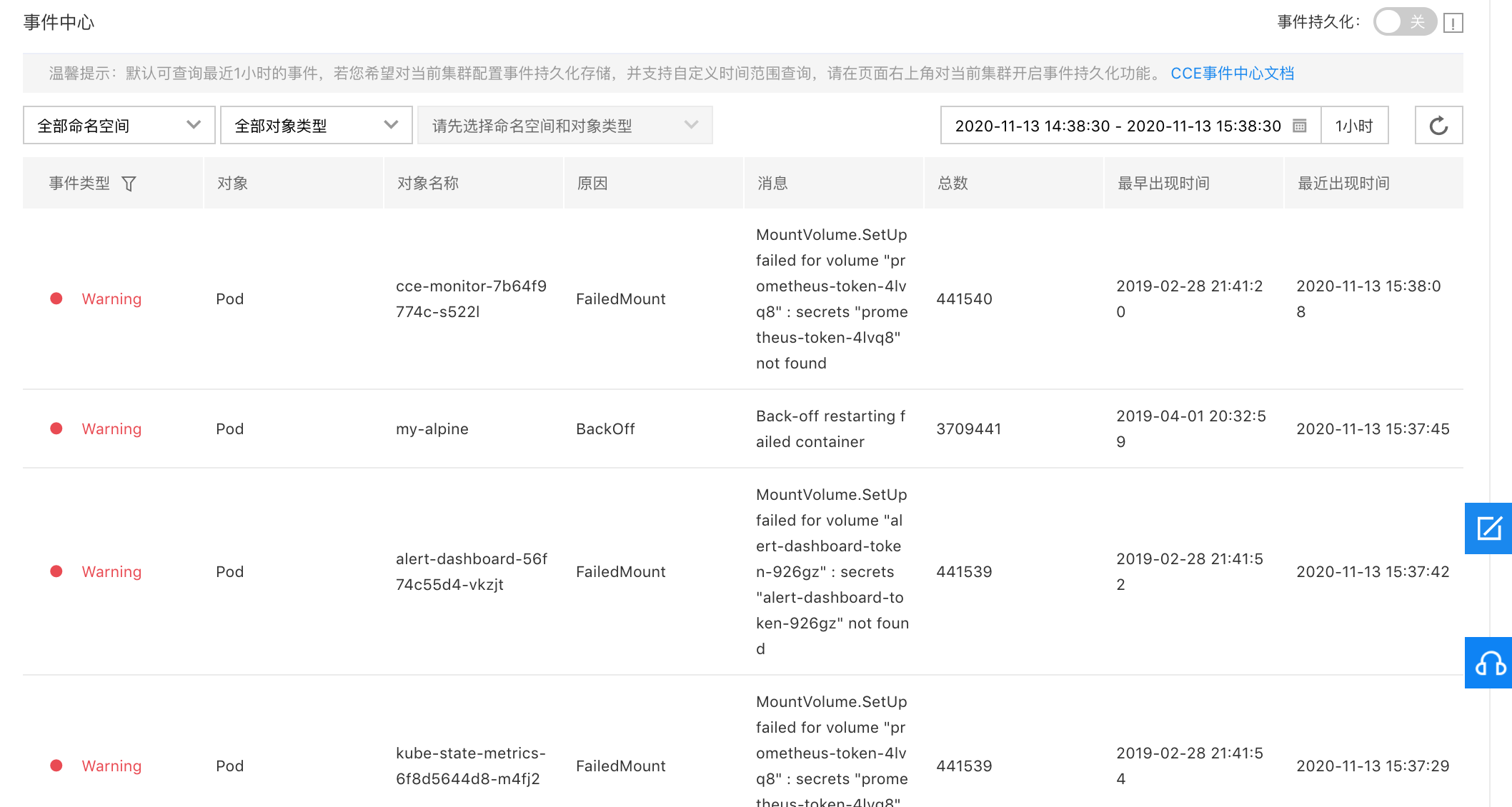The height and width of the screenshot is (807, 1512).
Task: Open the event type filter funnel icon
Action: tap(129, 184)
